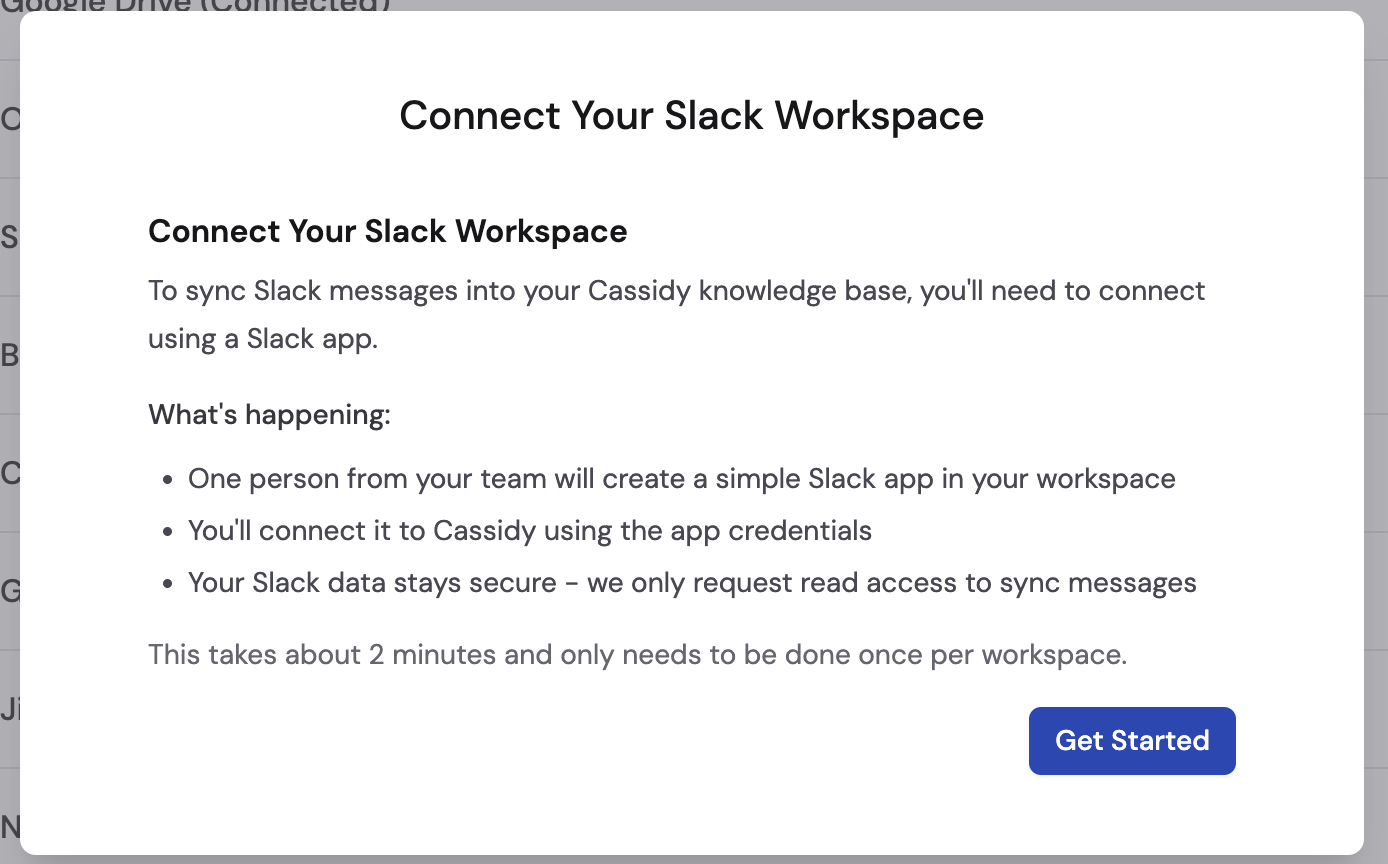Select the first bullet about creating a Slack app

coord(680,478)
